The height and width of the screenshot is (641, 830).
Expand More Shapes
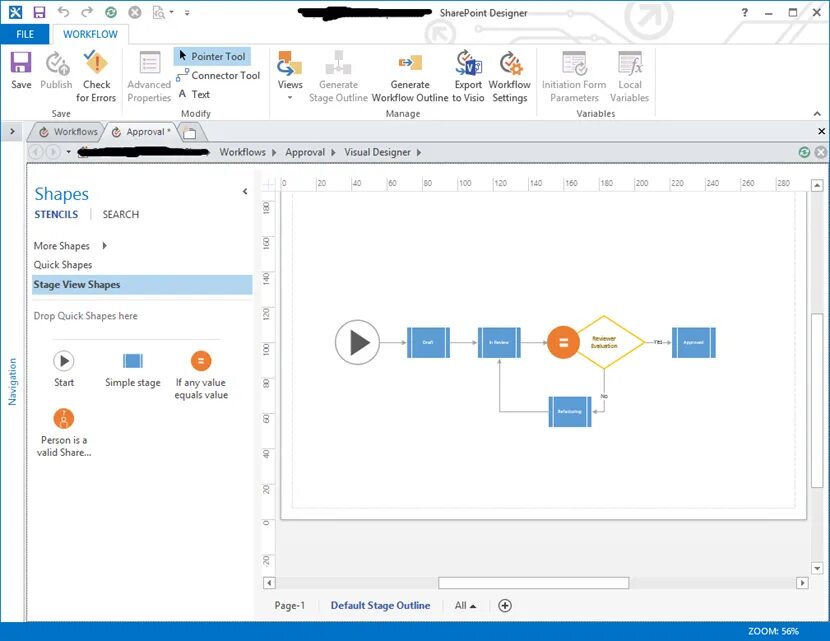[x=70, y=246]
